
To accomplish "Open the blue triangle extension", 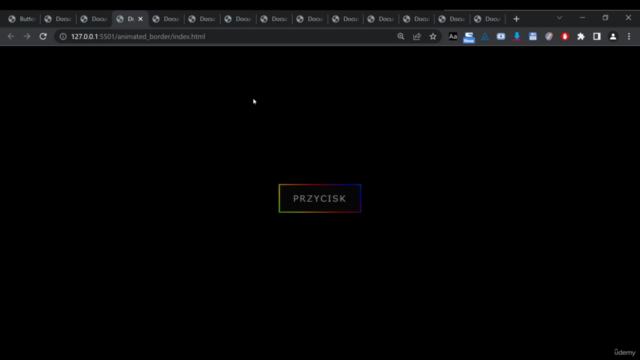I will (485, 36).
